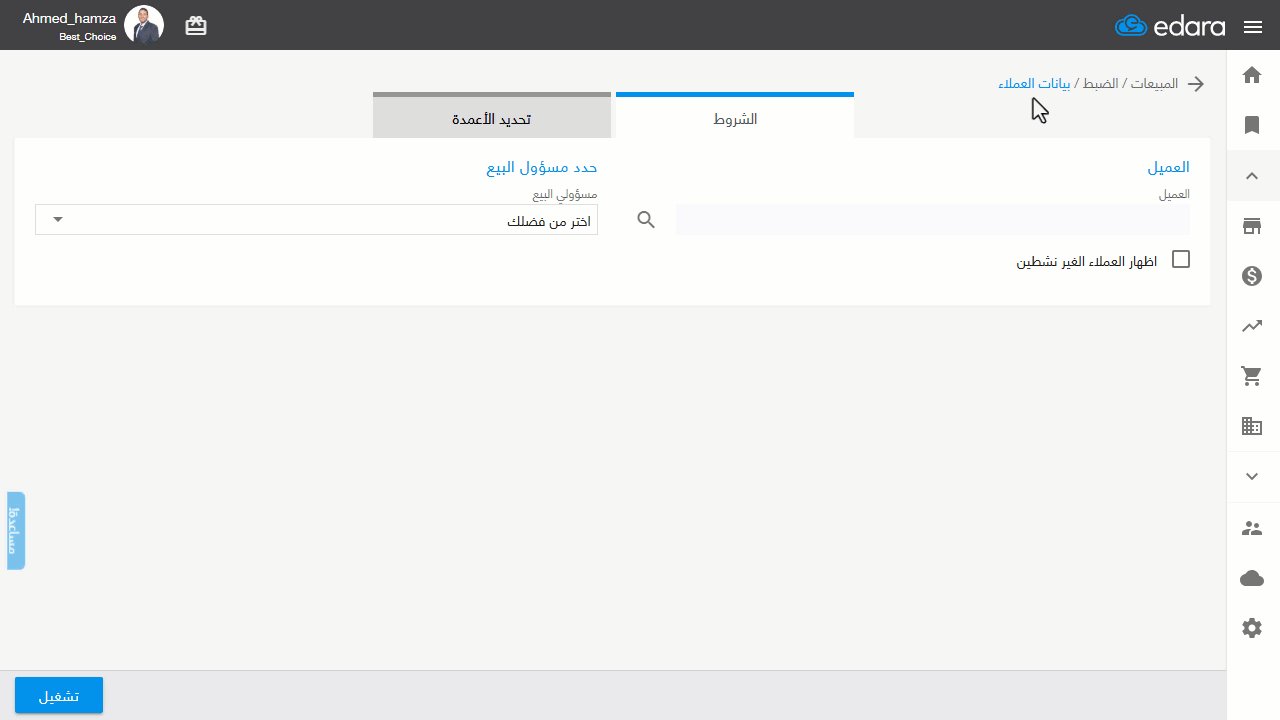The width and height of the screenshot is (1280, 720).
Task: Expand sidebar section with down chevron
Action: (1252, 477)
